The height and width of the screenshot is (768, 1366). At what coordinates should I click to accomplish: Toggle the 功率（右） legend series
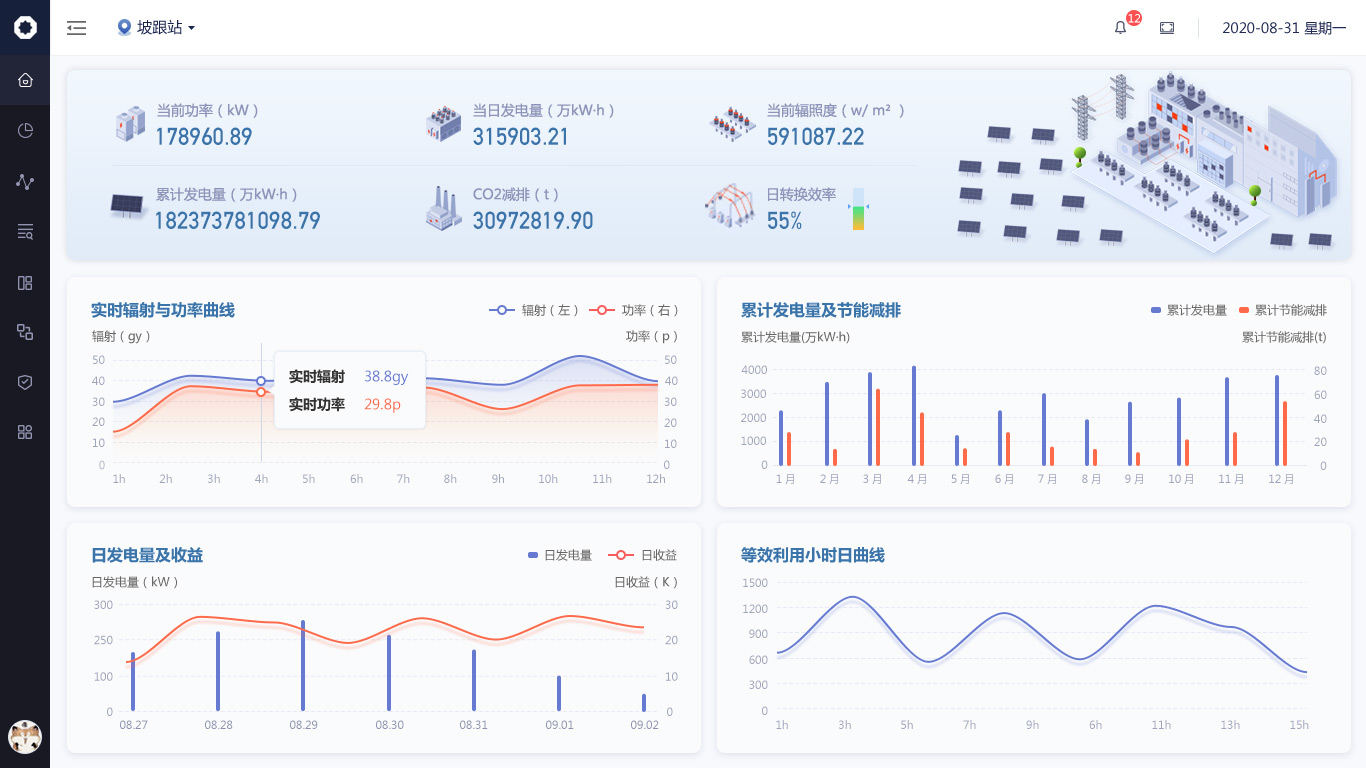pos(634,310)
